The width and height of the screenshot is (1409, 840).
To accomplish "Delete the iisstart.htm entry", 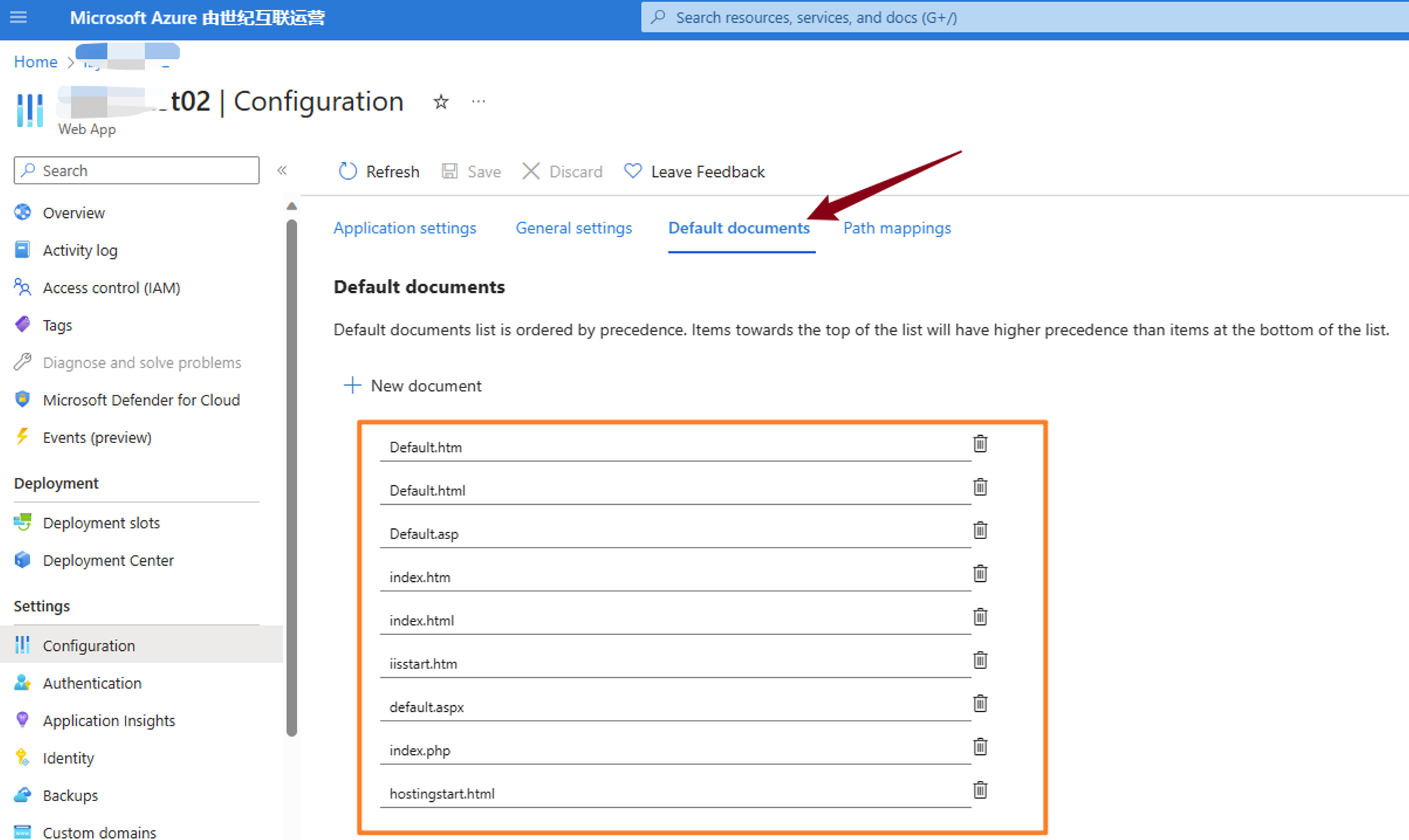I will coord(980,660).
